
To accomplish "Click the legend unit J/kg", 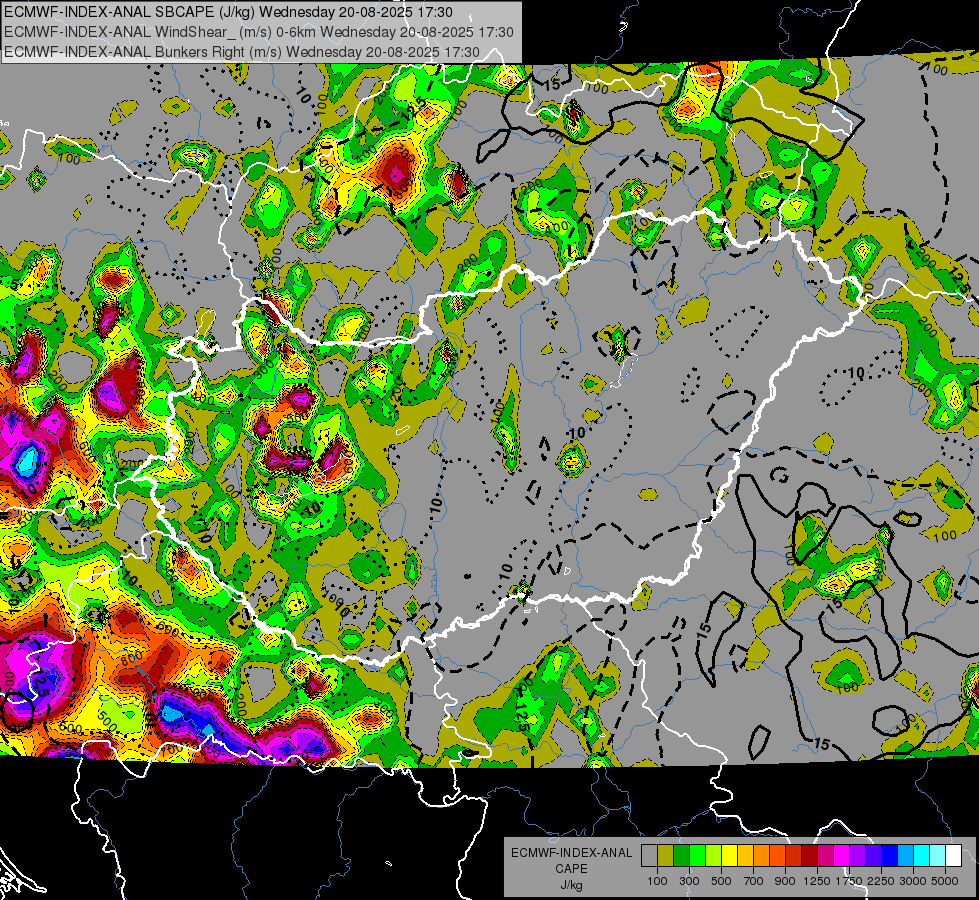I will click(571, 885).
